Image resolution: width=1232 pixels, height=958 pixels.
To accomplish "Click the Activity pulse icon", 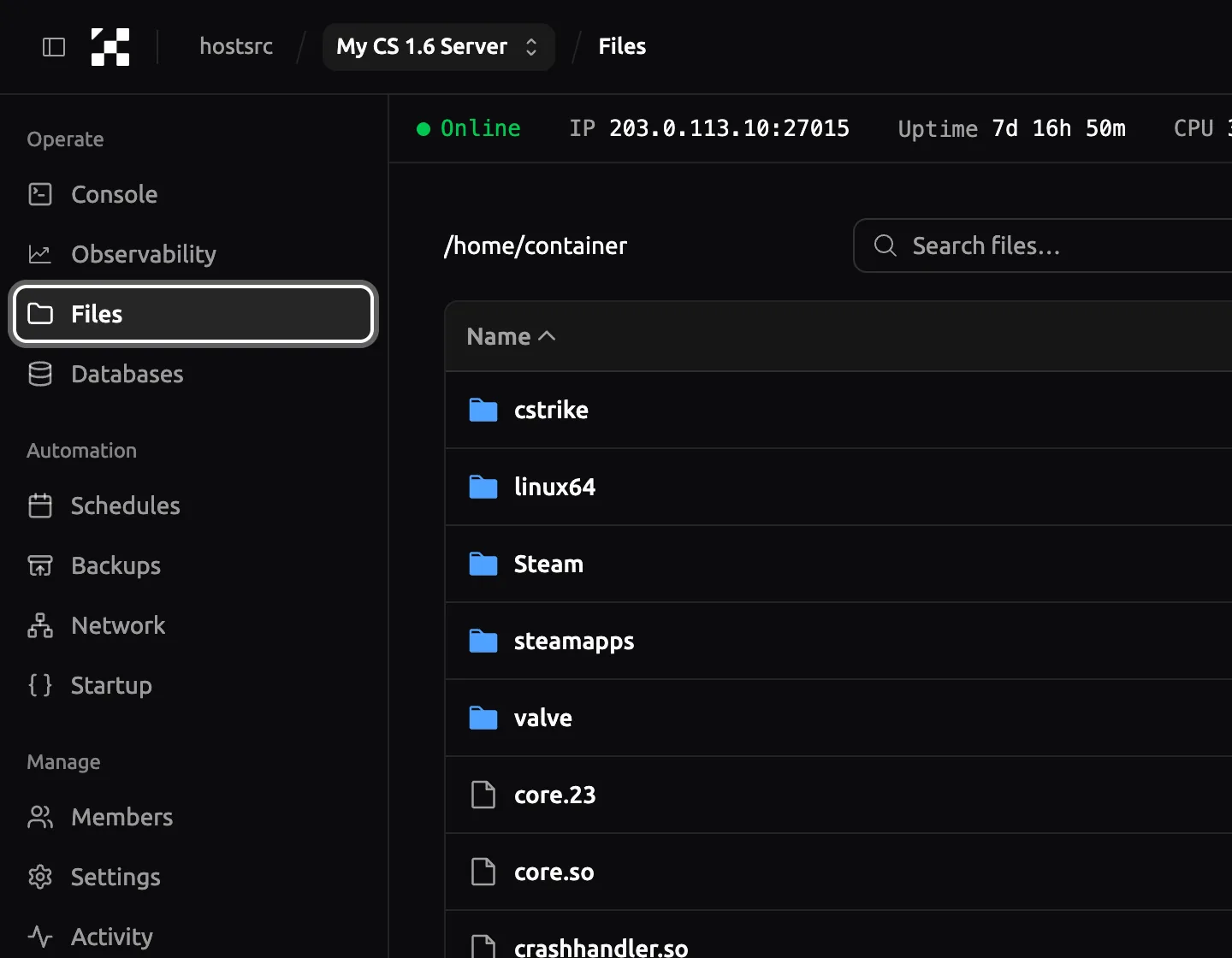I will (x=40, y=937).
